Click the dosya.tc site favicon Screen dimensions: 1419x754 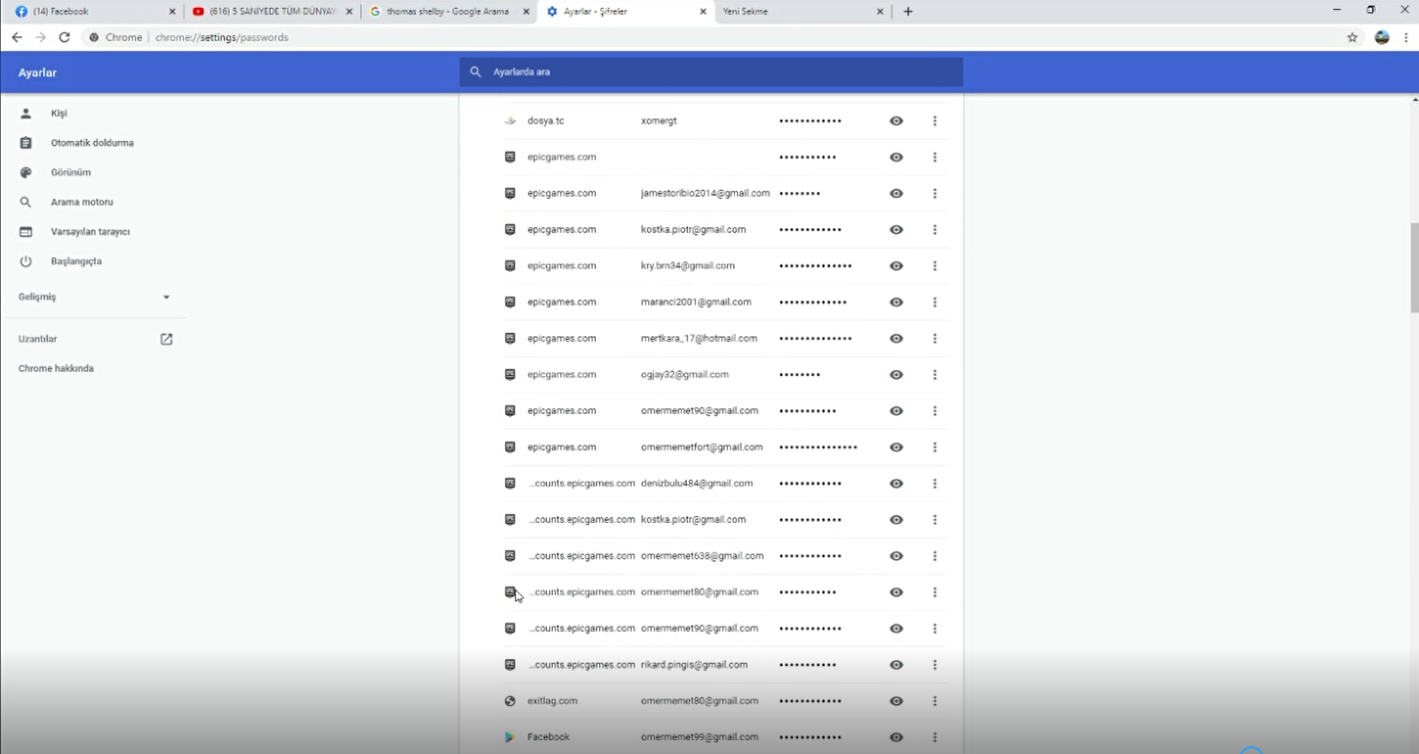tap(510, 121)
